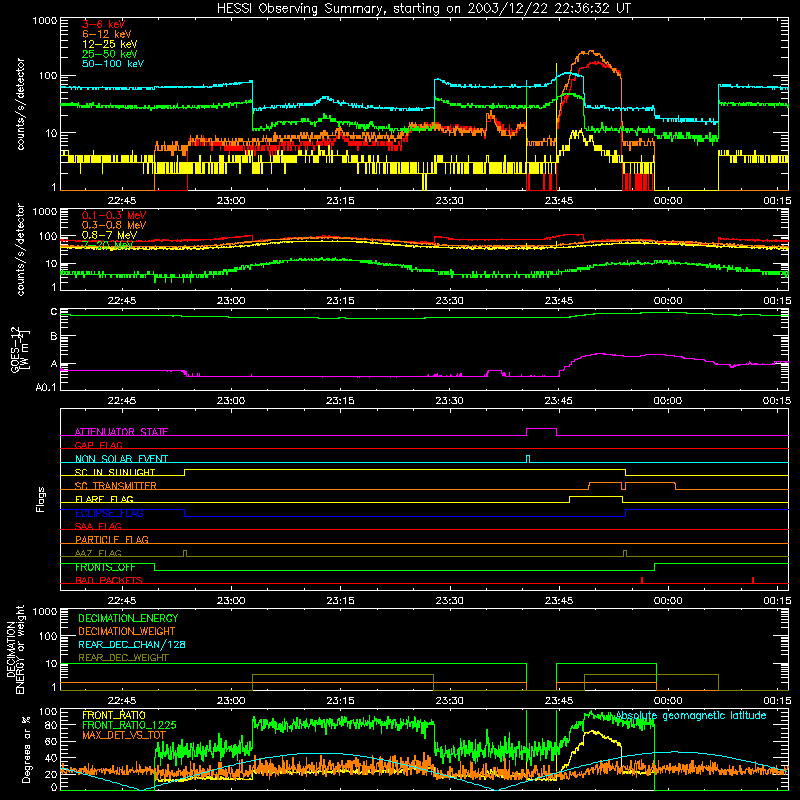
Task: Click 23:00 tick under the keV panel
Action: click(231, 201)
